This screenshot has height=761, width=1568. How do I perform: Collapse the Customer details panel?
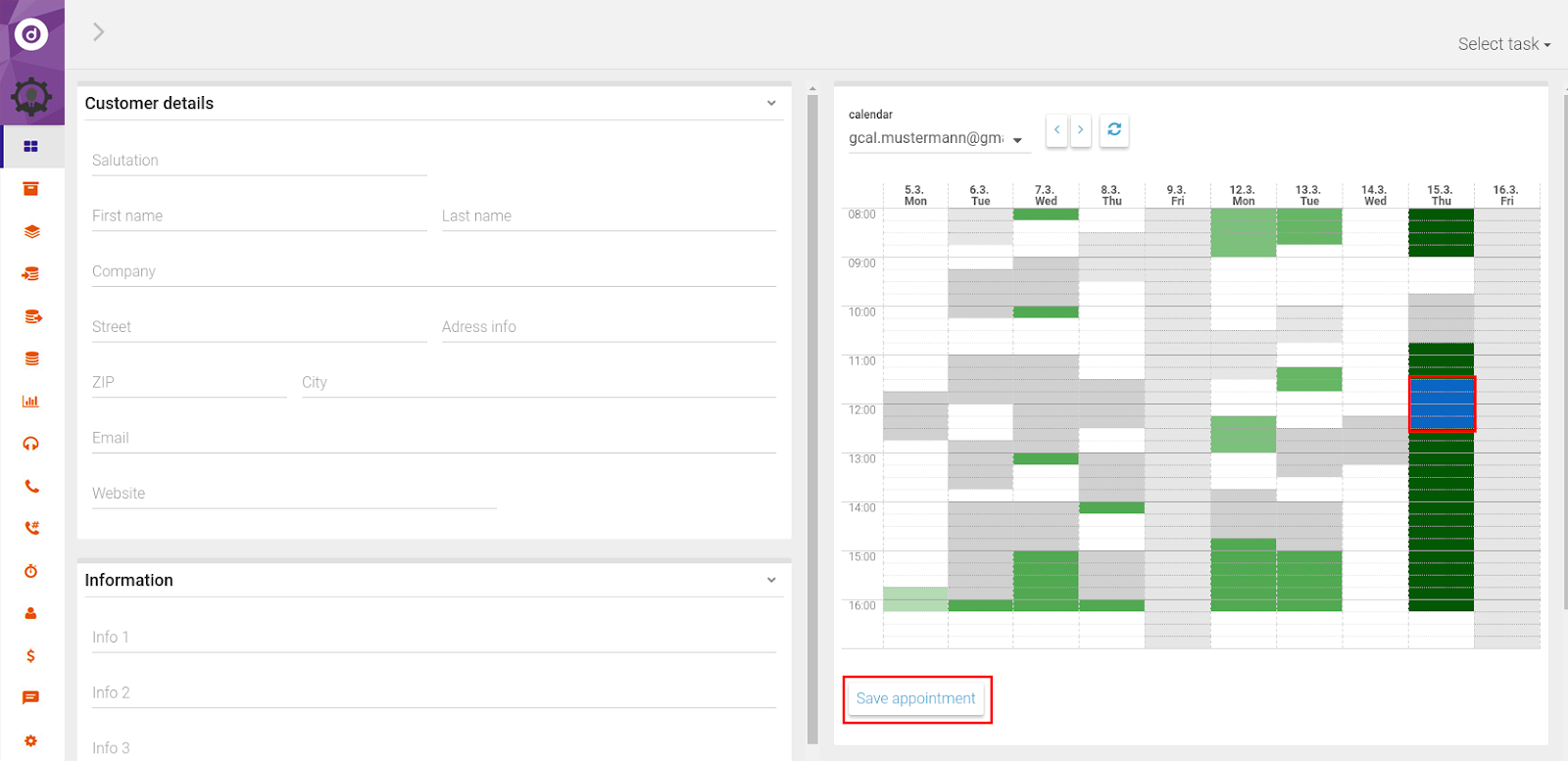tap(771, 103)
